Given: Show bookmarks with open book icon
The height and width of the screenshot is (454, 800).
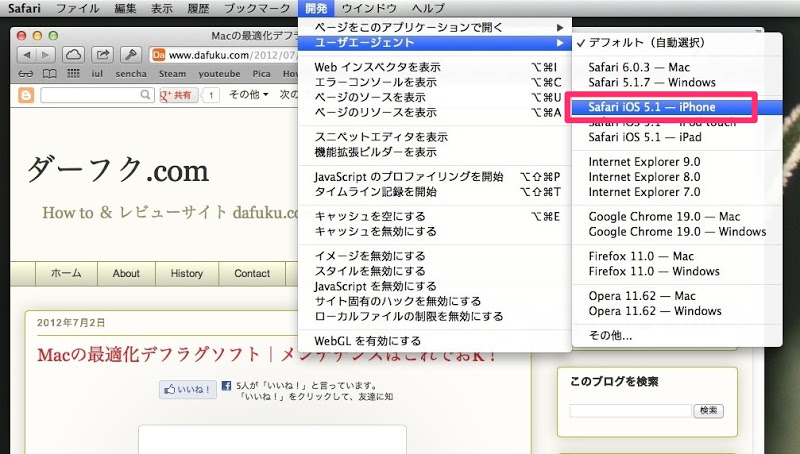Looking at the screenshot, I should (49, 74).
